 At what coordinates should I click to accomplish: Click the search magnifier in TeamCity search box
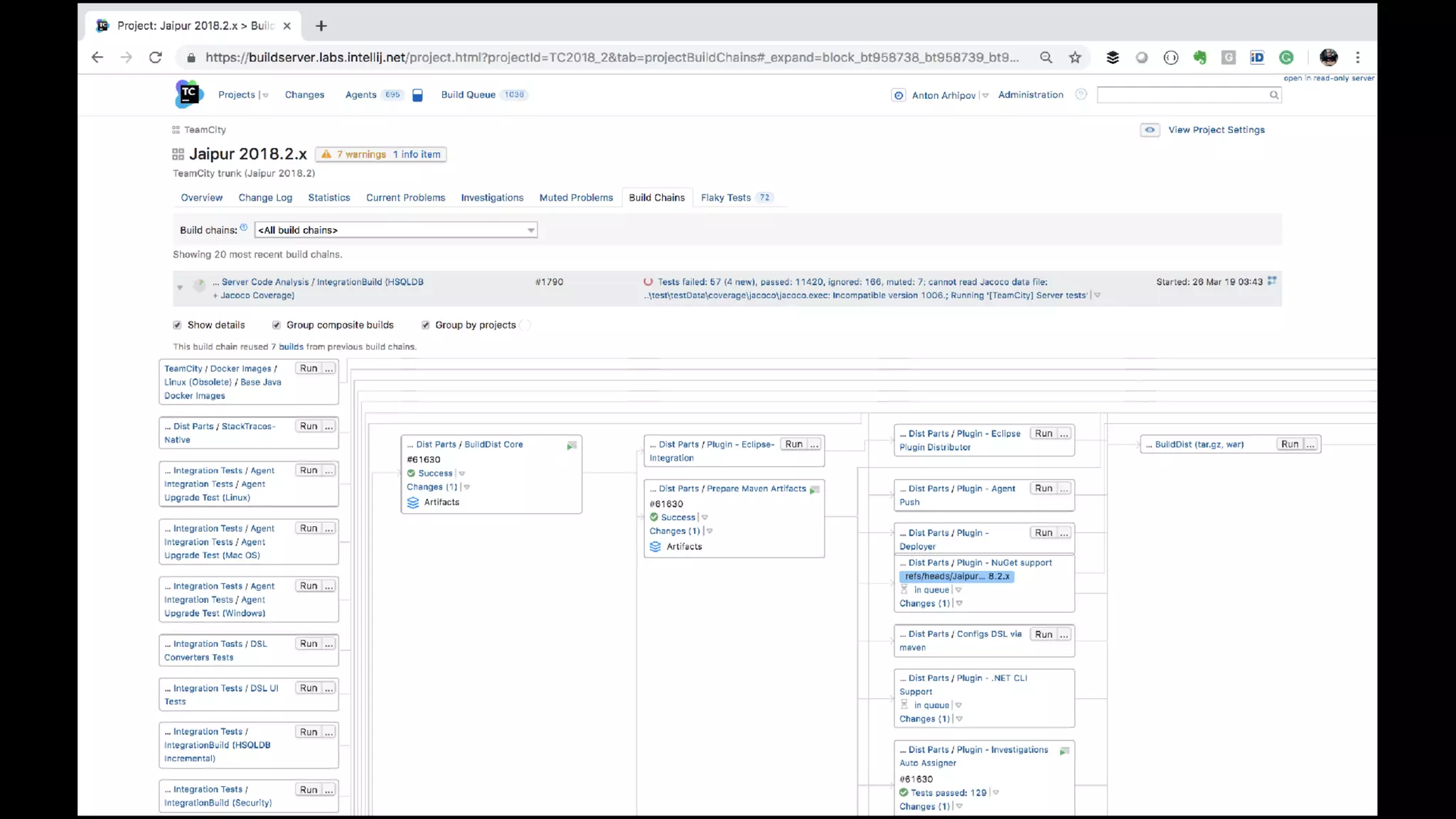[x=1273, y=95]
